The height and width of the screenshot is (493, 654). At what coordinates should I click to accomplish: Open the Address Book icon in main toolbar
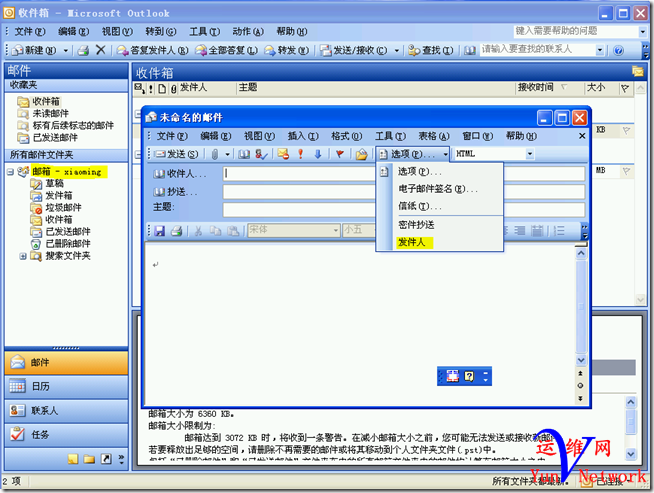470,50
